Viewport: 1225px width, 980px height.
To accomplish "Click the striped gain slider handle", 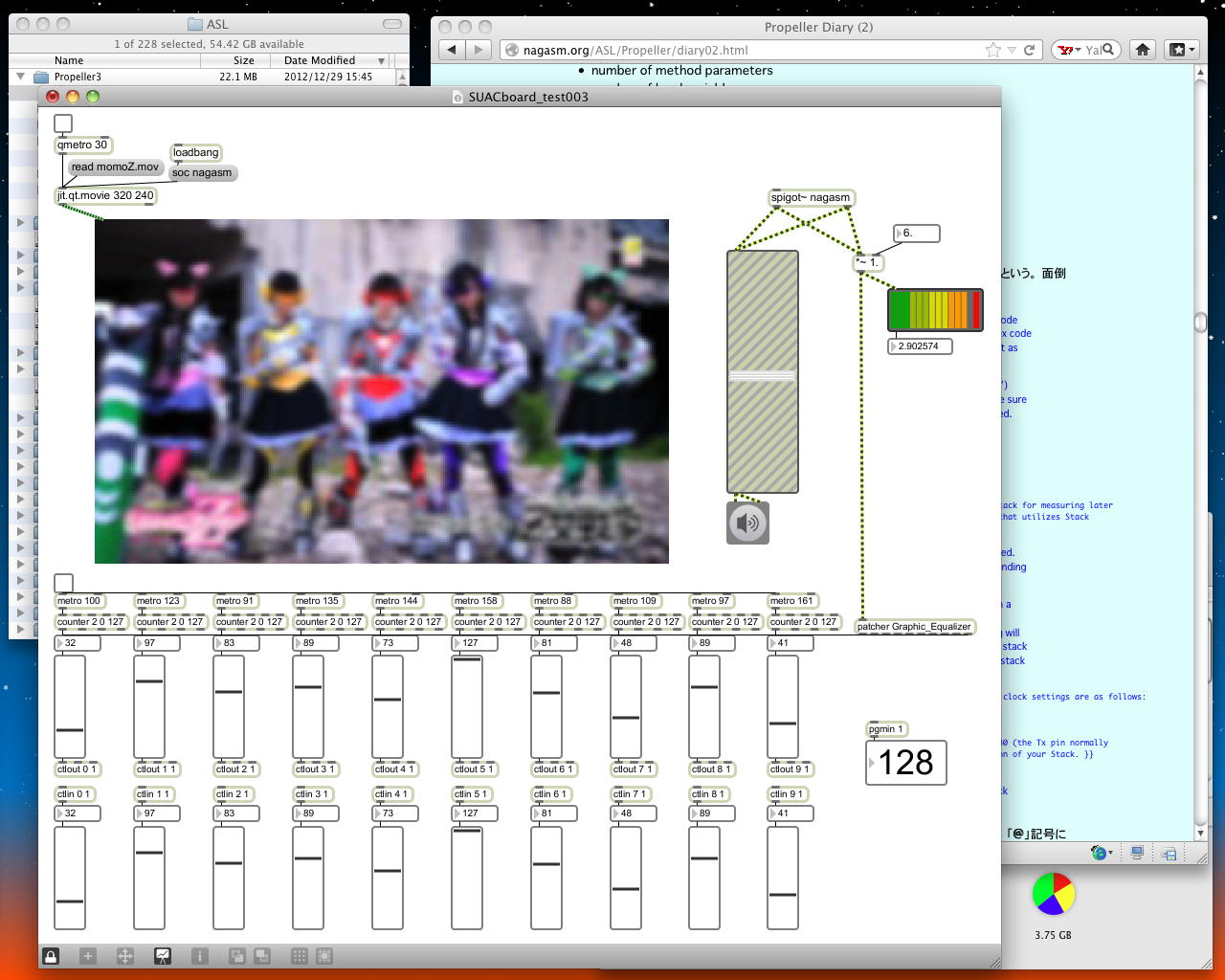I will pyautogui.click(x=762, y=376).
